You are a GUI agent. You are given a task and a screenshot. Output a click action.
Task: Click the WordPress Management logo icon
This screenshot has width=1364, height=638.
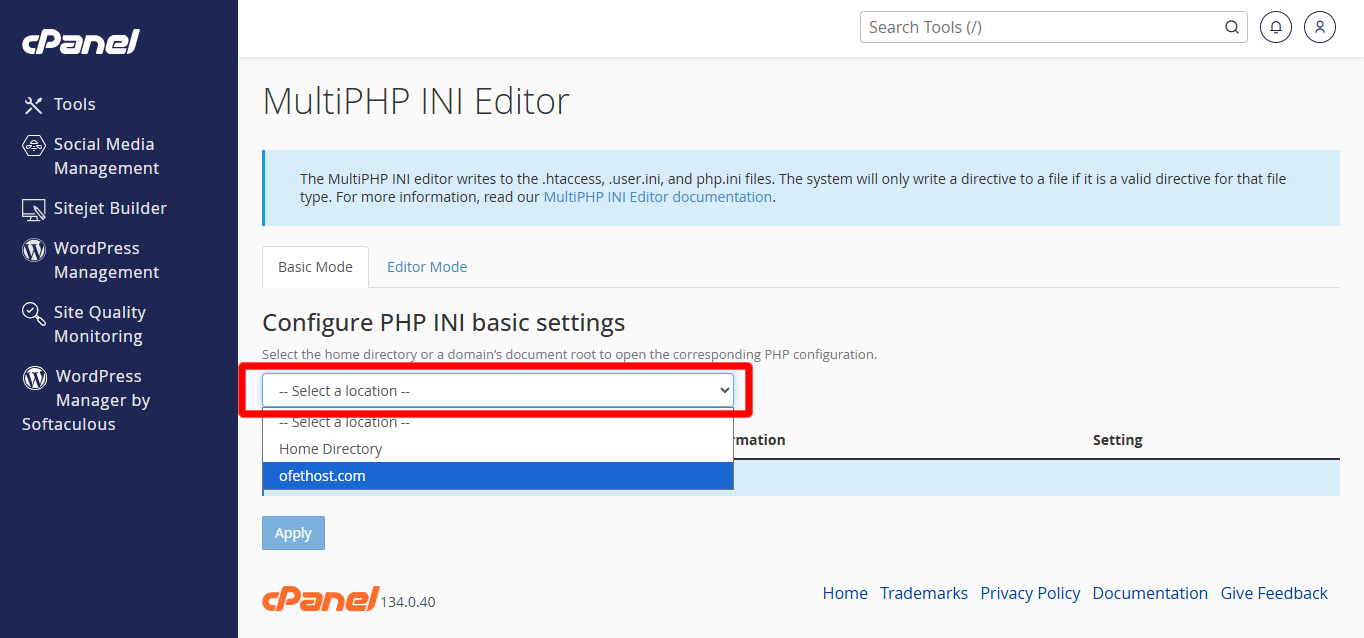[34, 249]
